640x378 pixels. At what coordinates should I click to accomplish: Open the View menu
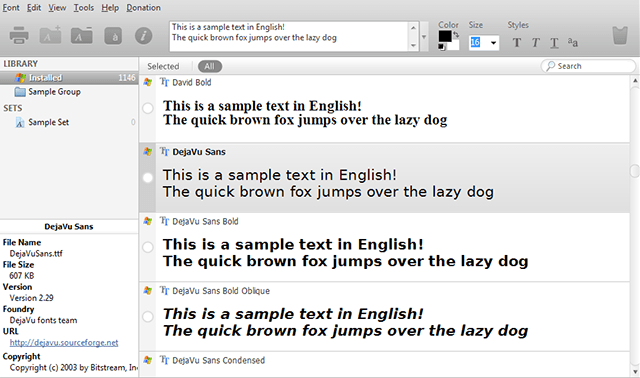[x=57, y=7]
